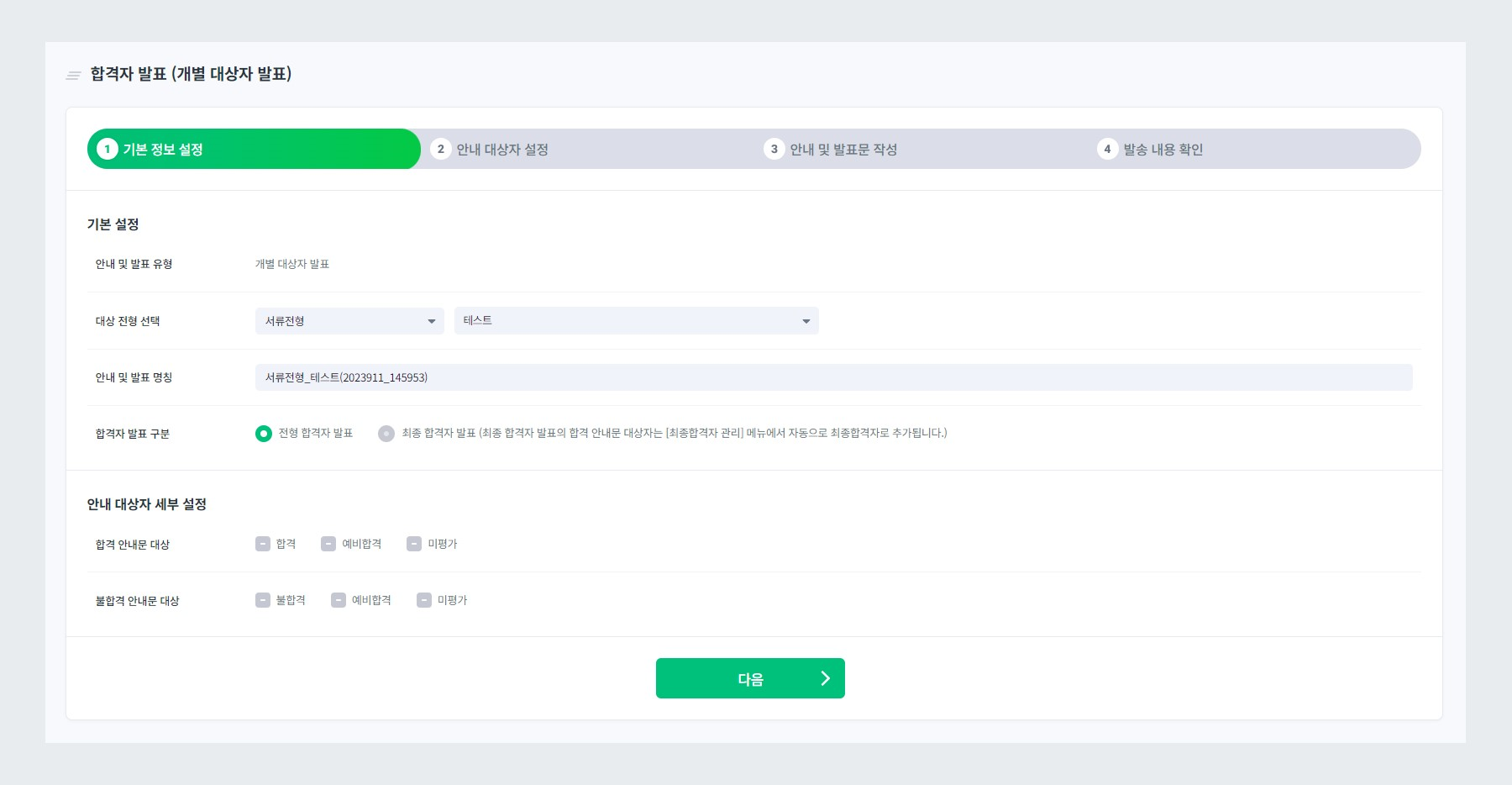Click the 기본 설정 section heading

pos(113,224)
